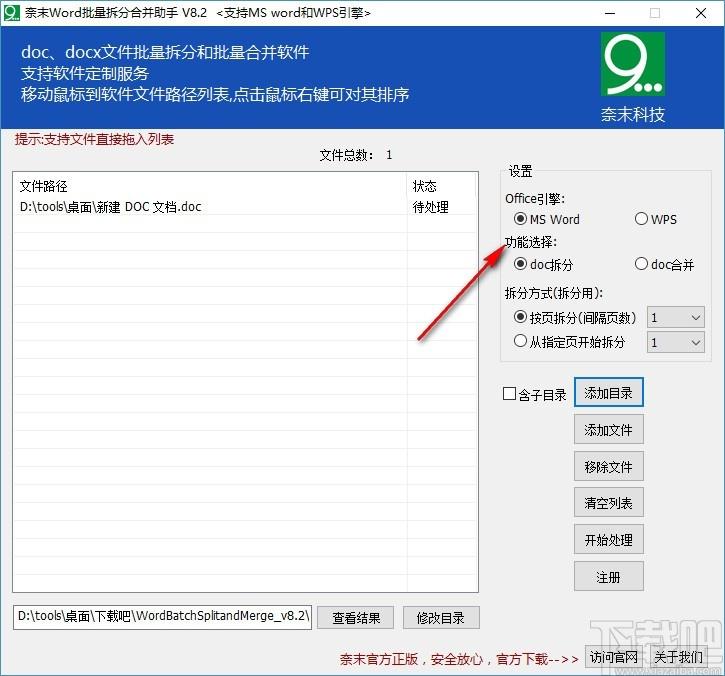Image resolution: width=725 pixels, height=676 pixels.
Task: Click the 添加文件 button
Action: point(608,430)
